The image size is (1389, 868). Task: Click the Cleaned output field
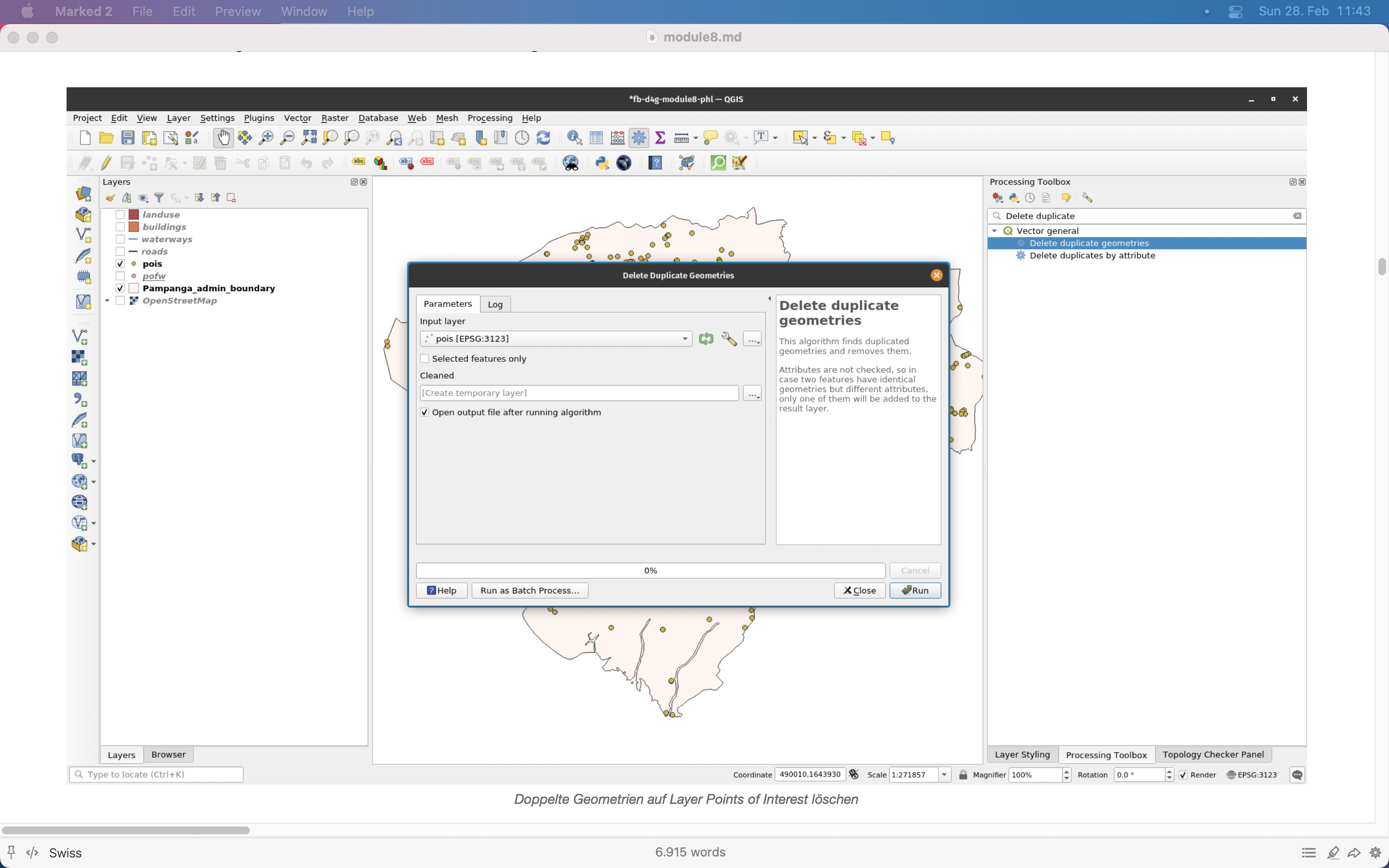click(580, 392)
